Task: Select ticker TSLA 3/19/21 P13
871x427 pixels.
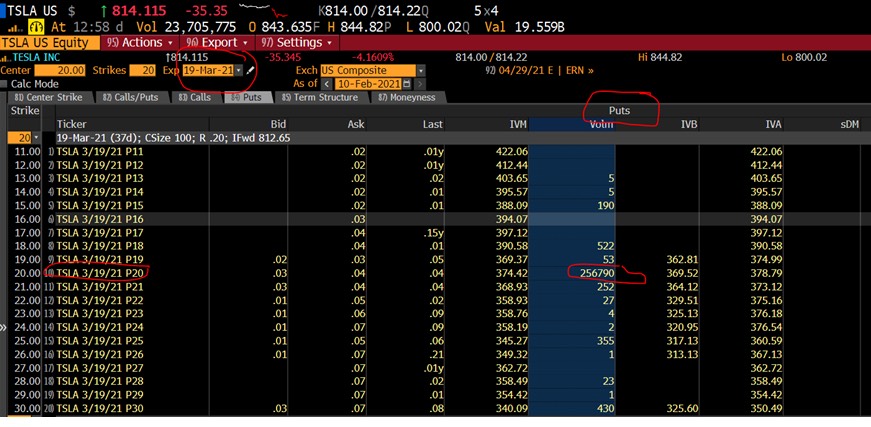Action: pos(101,178)
